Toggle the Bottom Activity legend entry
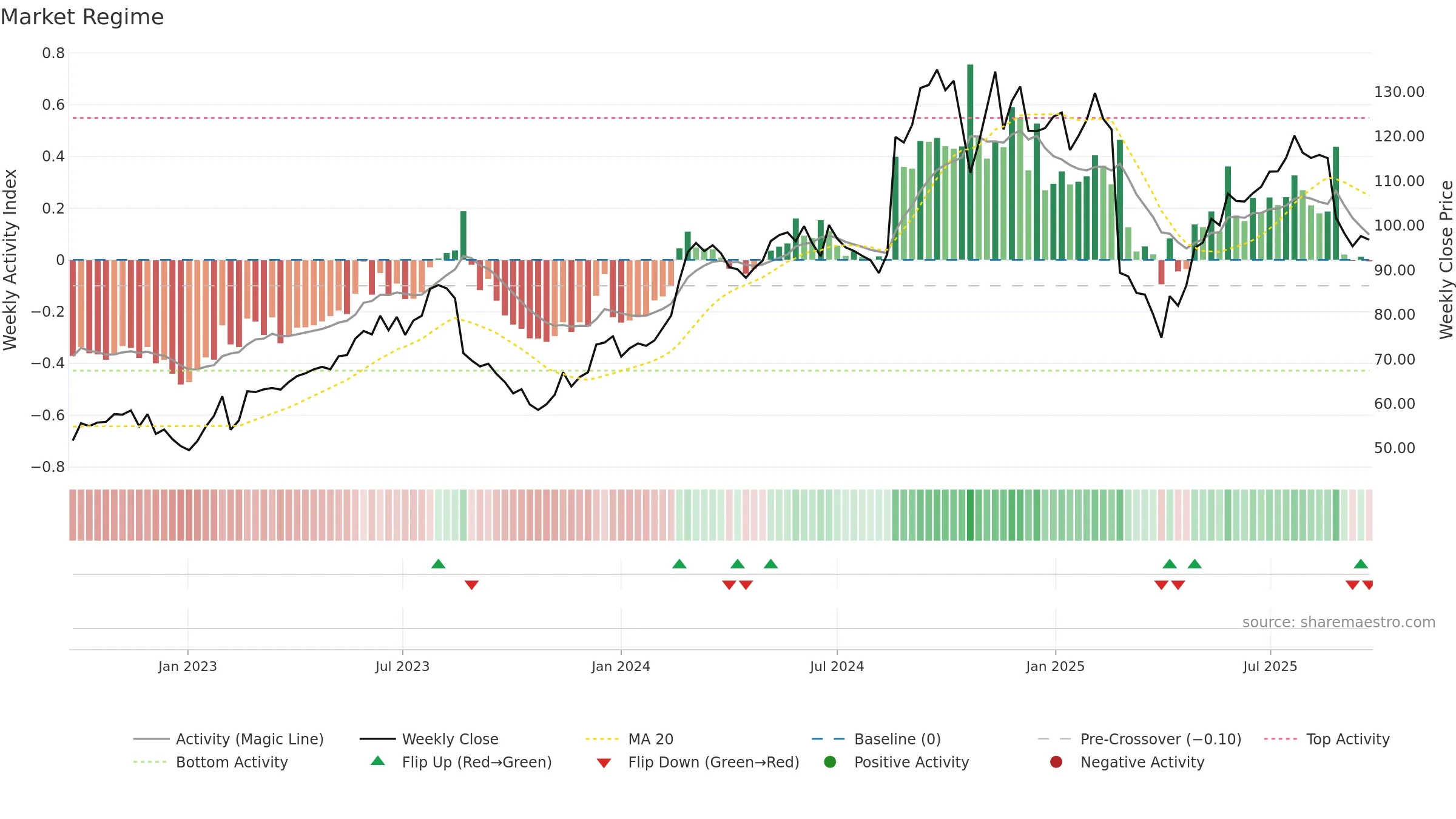 (x=211, y=762)
